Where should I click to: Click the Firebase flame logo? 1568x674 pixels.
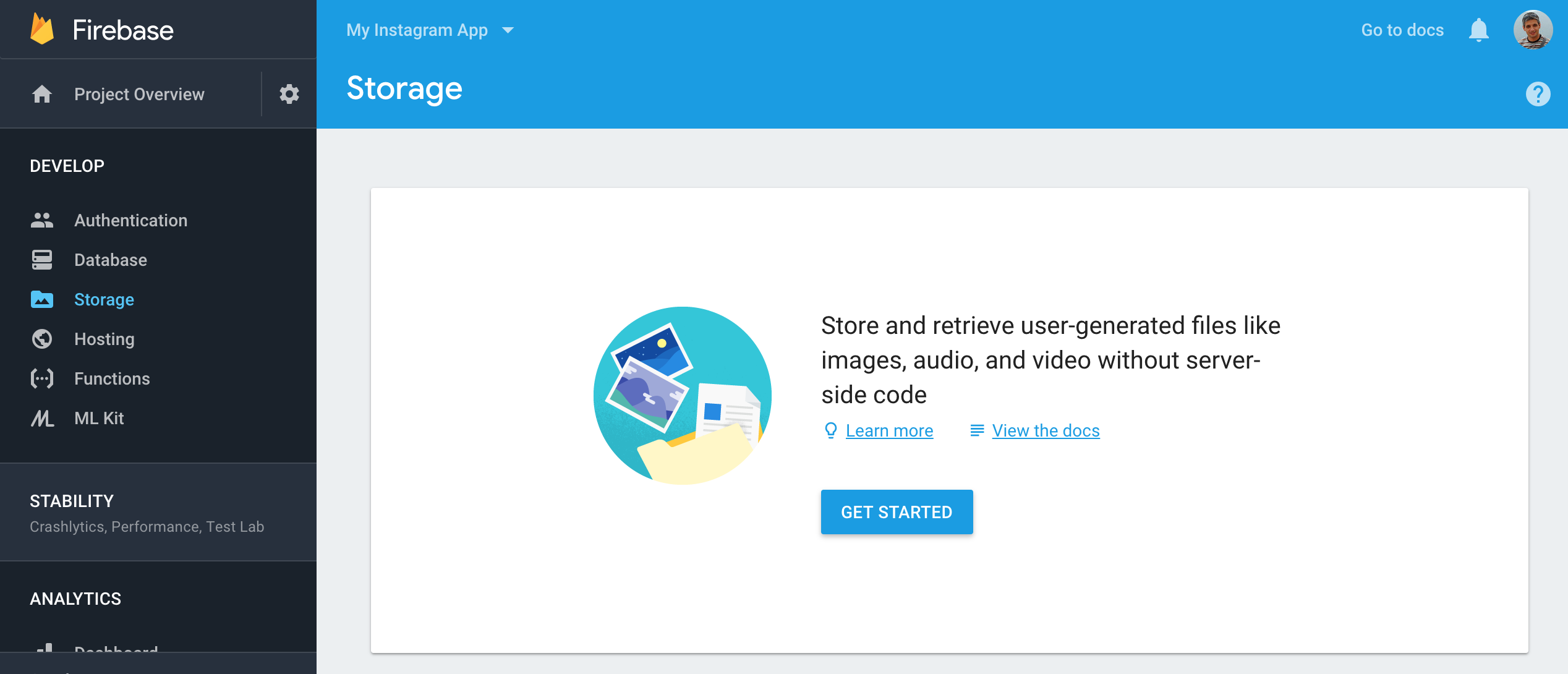(x=42, y=29)
